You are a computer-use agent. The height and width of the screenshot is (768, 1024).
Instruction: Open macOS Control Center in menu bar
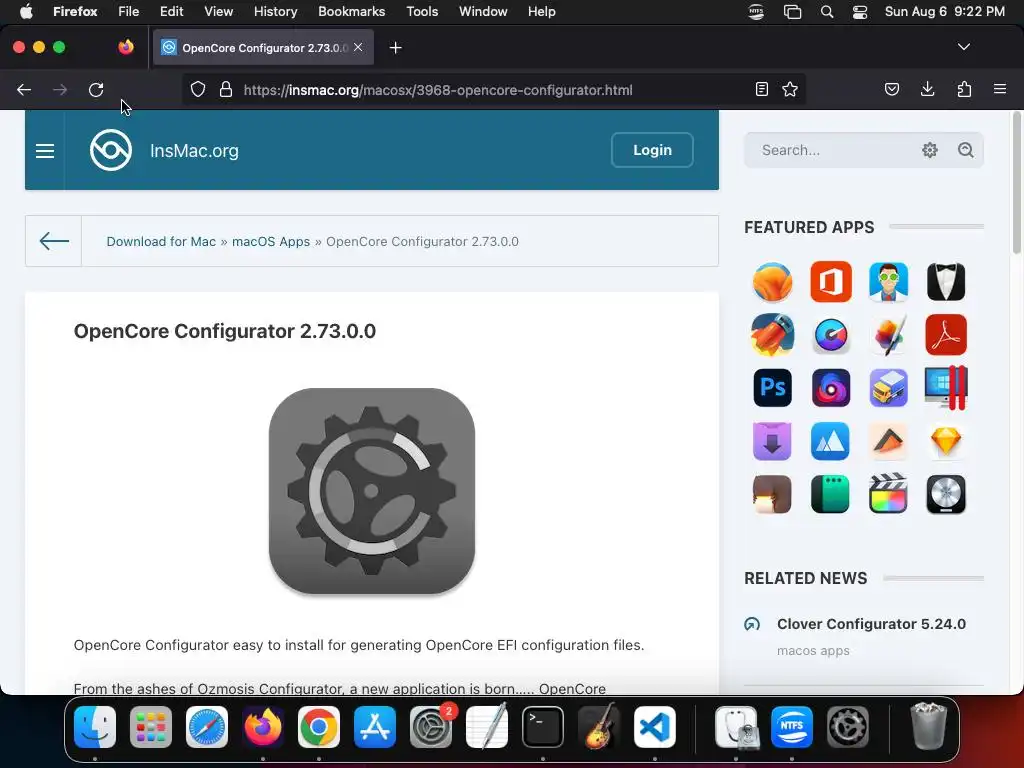860,12
